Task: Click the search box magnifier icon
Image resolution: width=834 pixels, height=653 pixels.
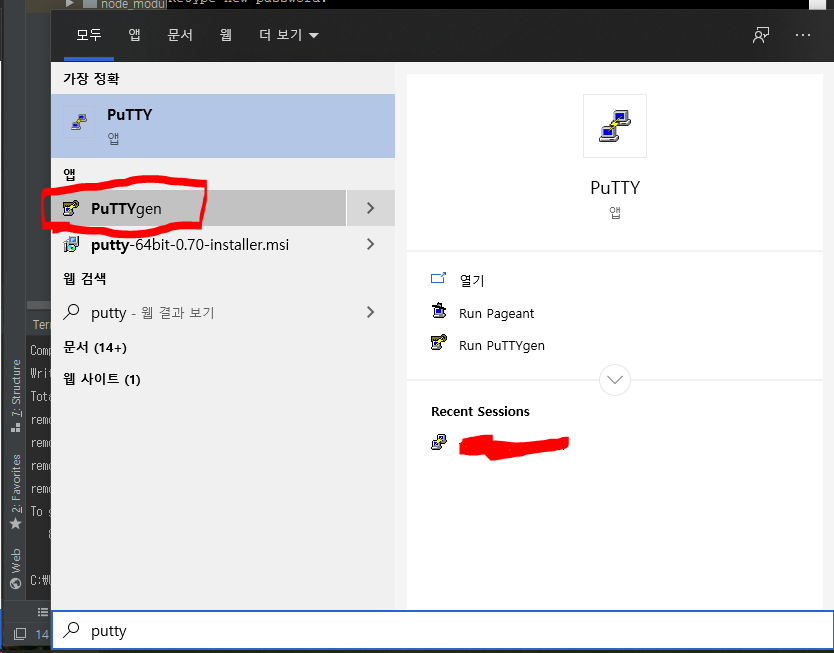Action: coord(71,630)
